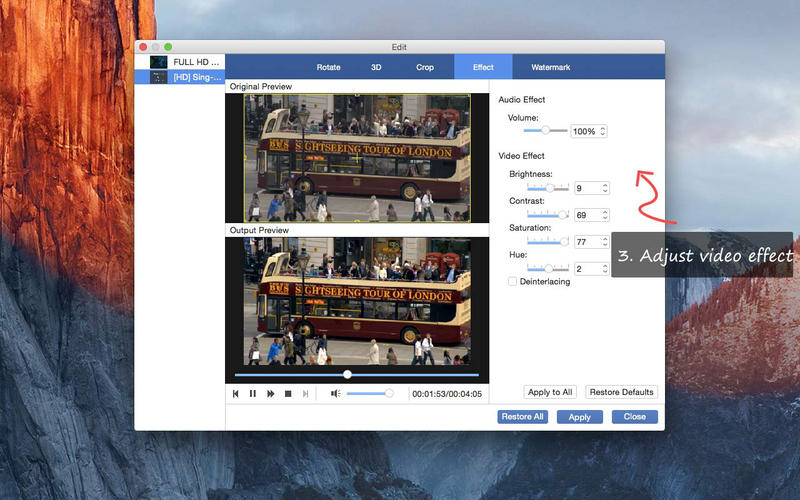800x500 pixels.
Task: Pause the video playback
Action: (253, 393)
